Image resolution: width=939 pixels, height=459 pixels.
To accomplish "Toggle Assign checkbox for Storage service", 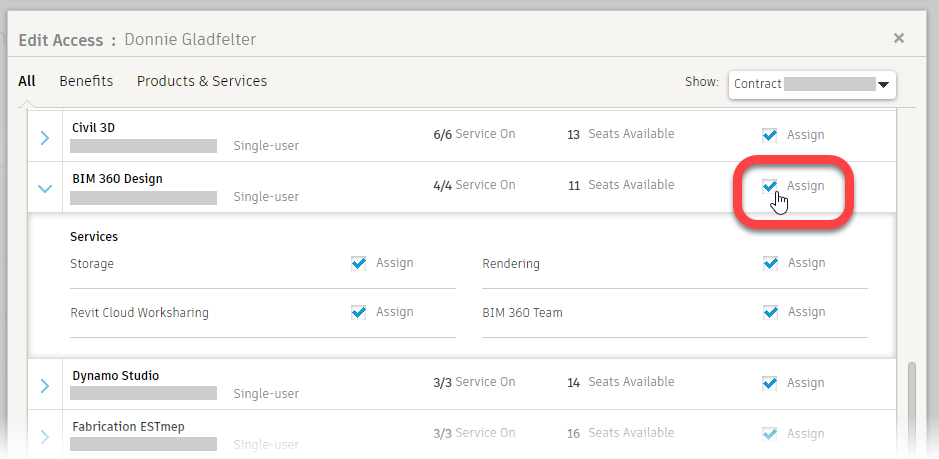I will [359, 263].
